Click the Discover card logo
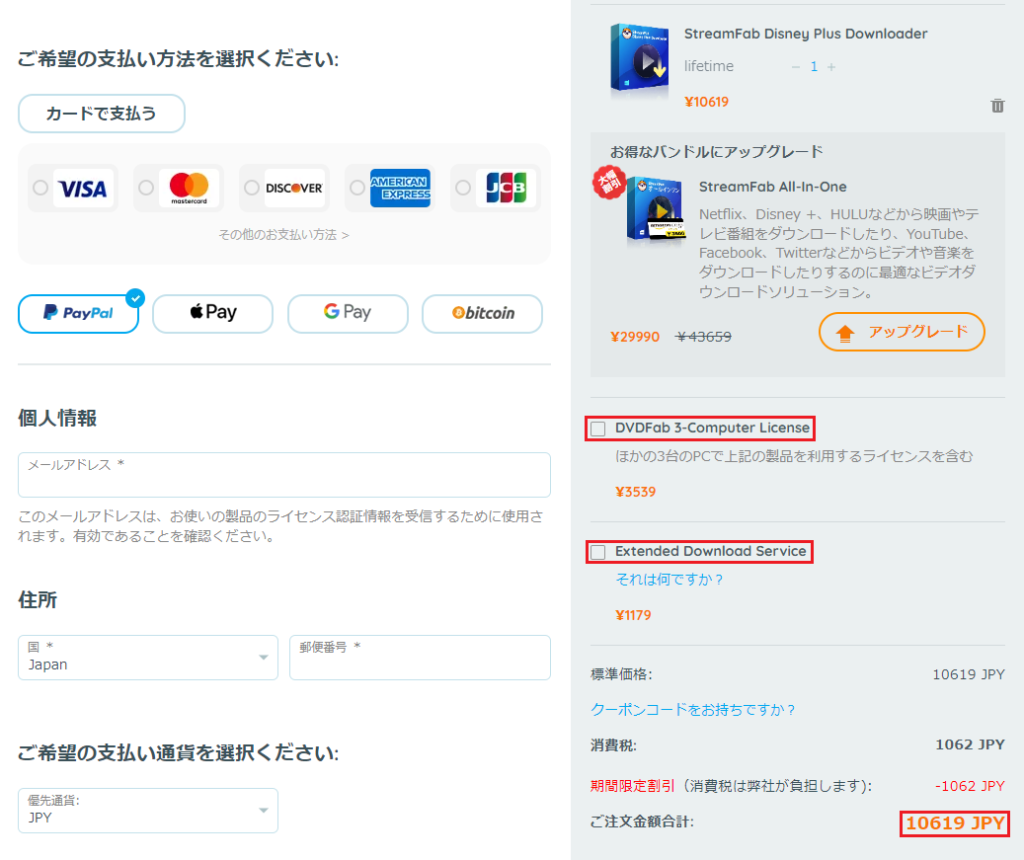Image resolution: width=1024 pixels, height=860 pixels. point(295,188)
